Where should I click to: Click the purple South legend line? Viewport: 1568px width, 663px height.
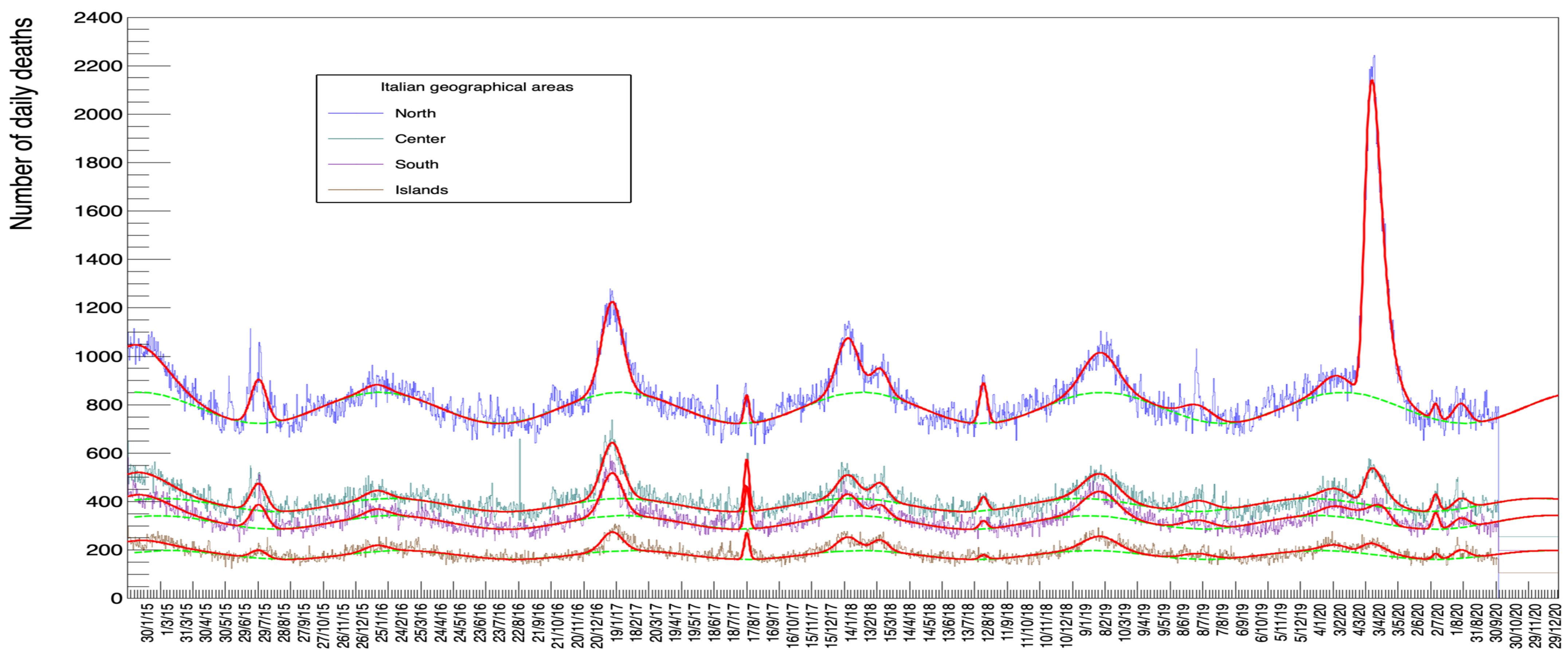(356, 164)
